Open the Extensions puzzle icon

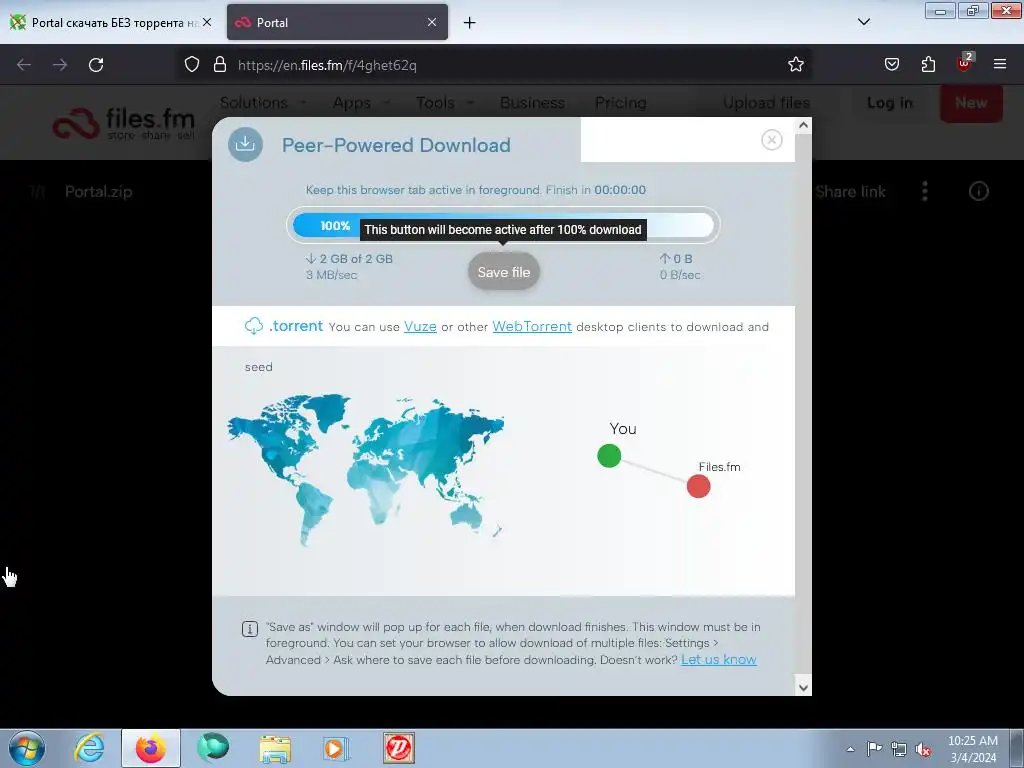coord(928,64)
